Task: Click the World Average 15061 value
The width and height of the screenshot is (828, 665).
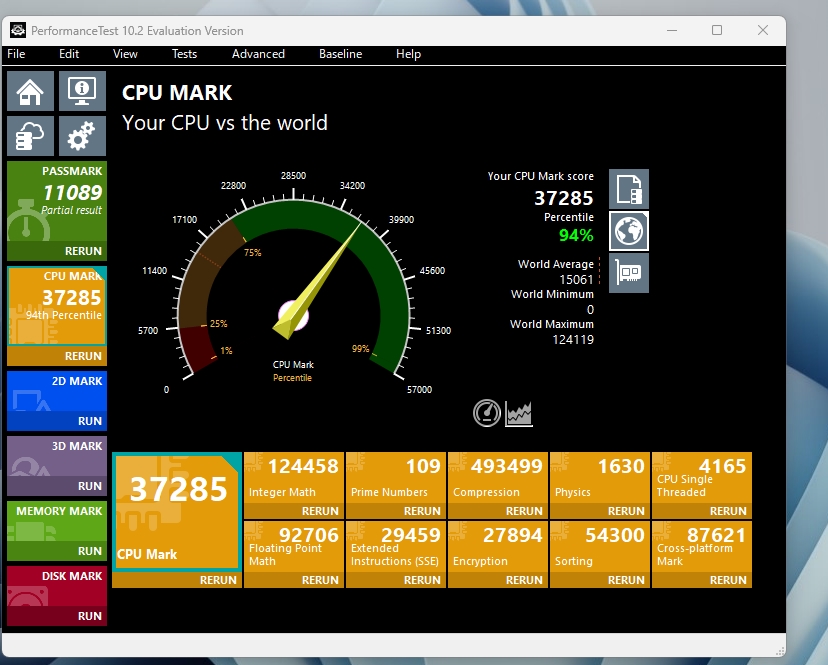Action: (576, 279)
